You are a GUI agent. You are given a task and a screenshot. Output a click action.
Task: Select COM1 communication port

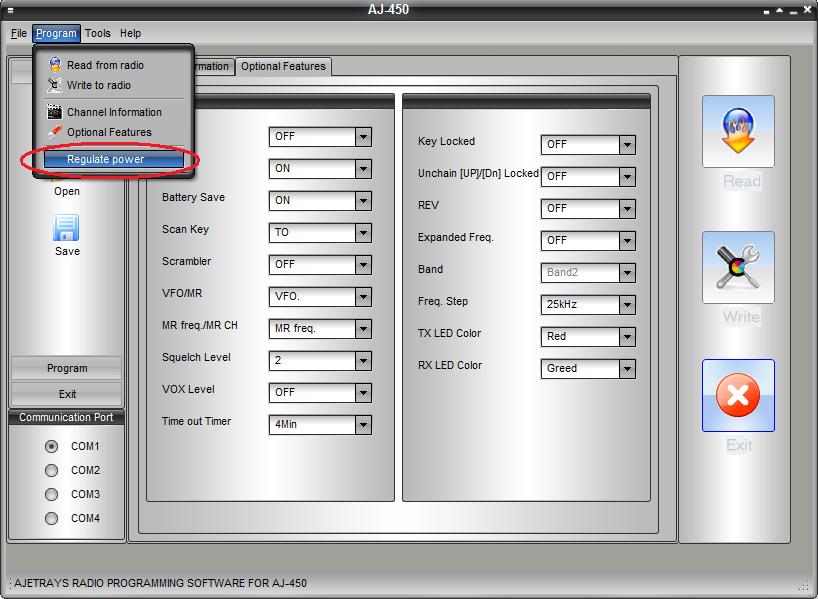click(x=51, y=446)
